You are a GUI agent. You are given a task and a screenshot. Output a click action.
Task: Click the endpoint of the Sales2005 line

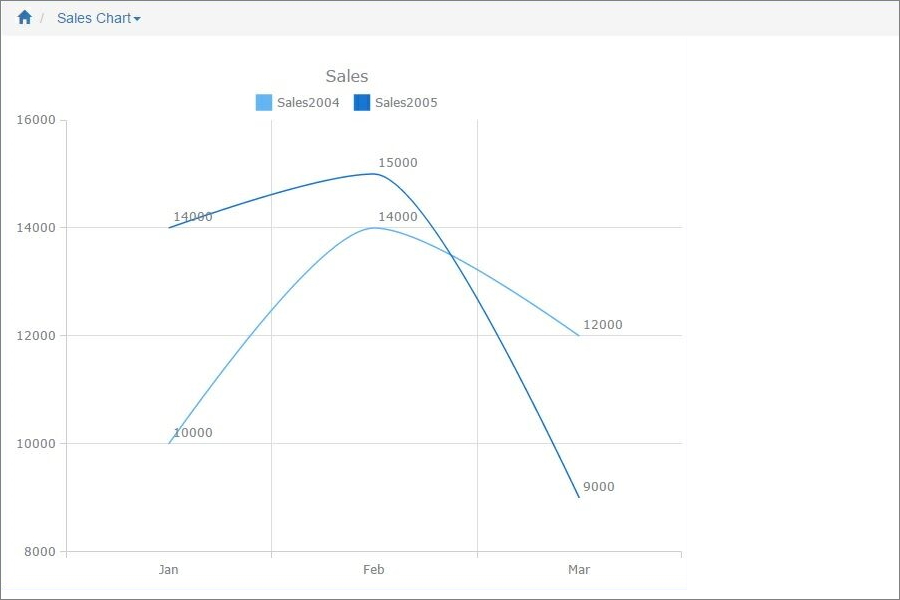[578, 495]
